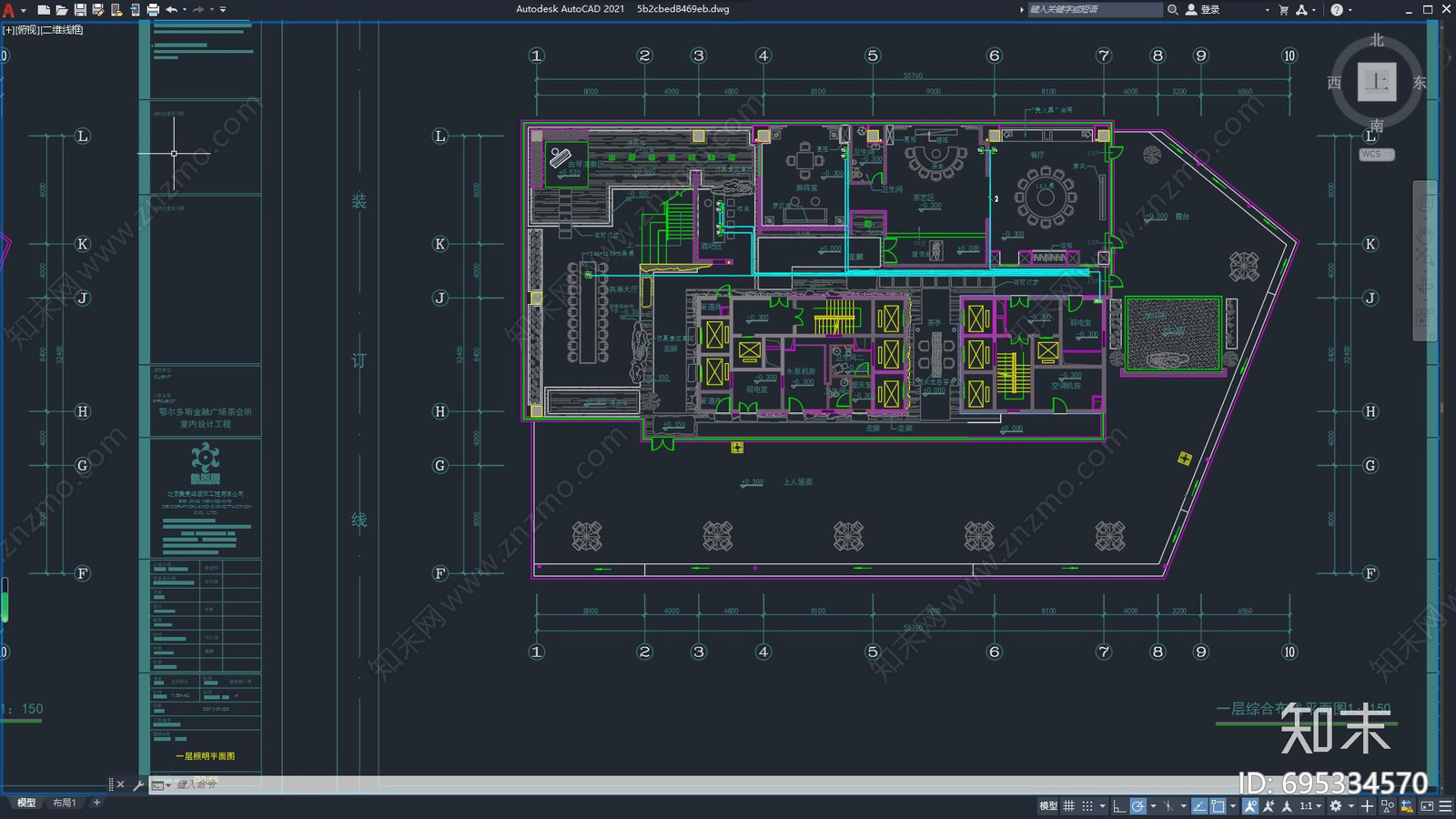
Task: Open application menu dropdown arrow beside logo
Action: (24, 11)
